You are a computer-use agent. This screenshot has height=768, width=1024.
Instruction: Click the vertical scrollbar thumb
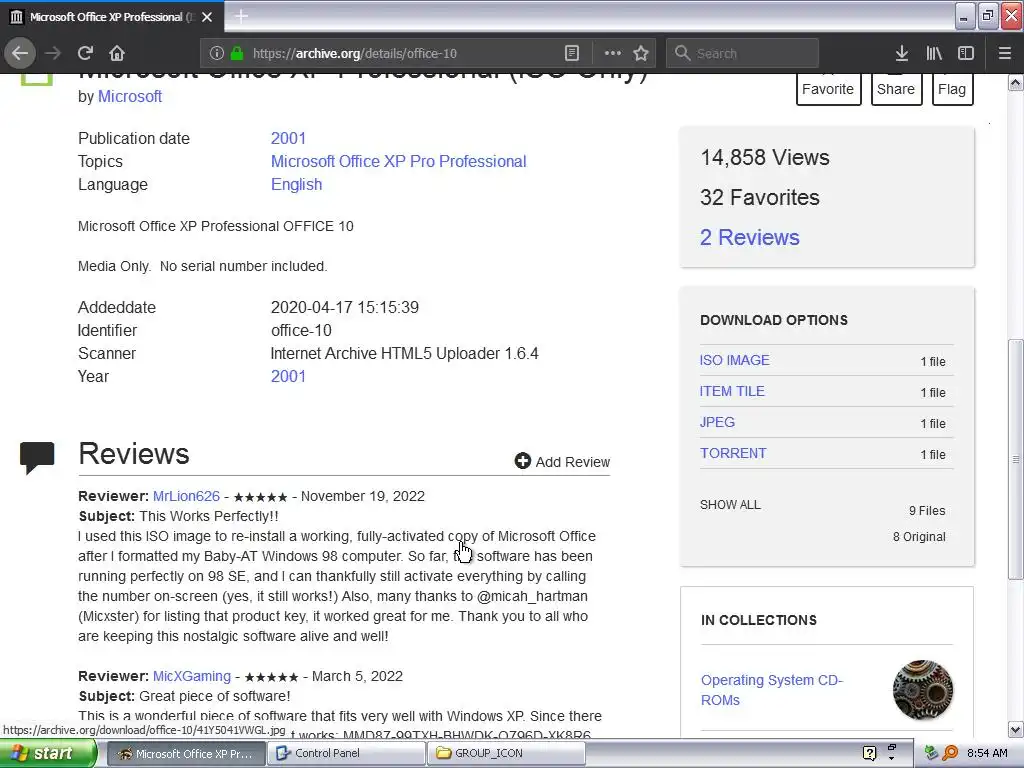click(1016, 459)
